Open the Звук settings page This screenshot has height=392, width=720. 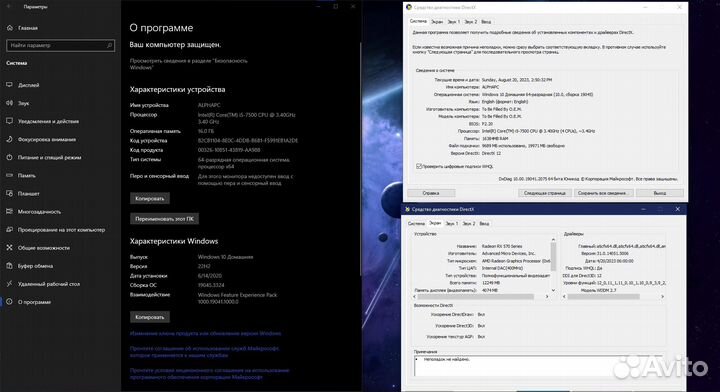click(x=18, y=103)
